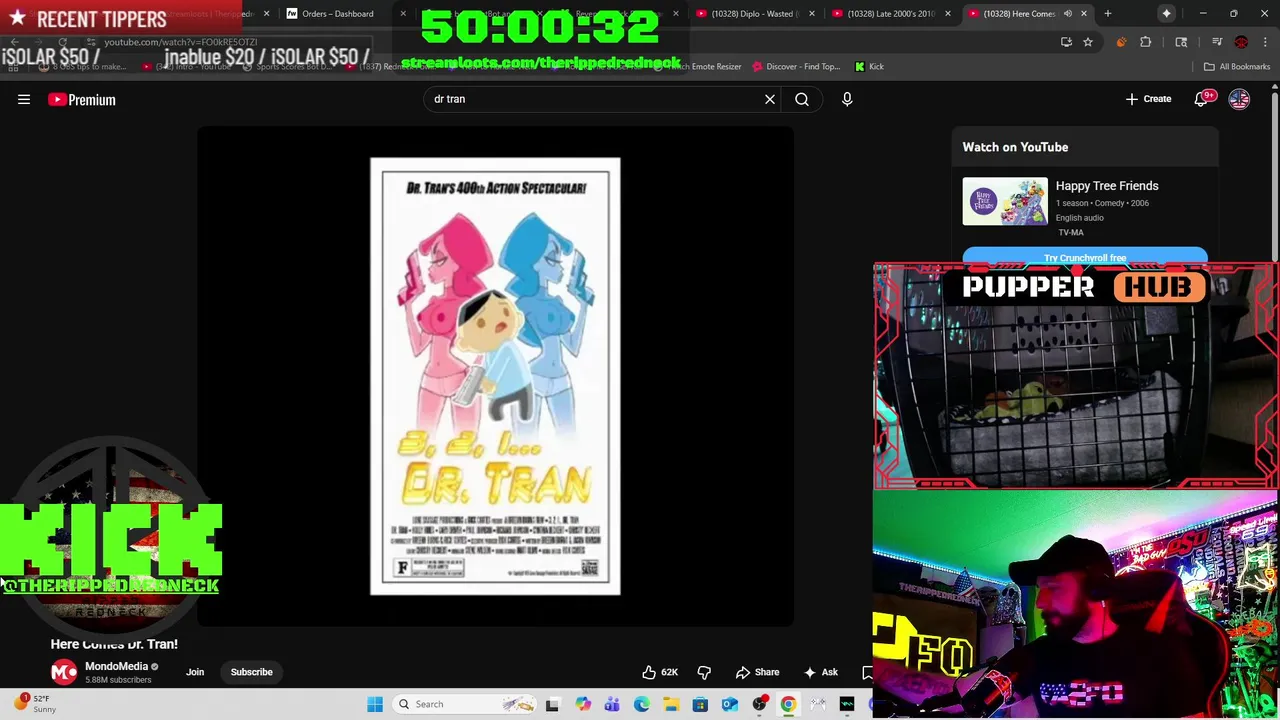This screenshot has height=720, width=1280.
Task: Switch to the Late 2000's tab
Action: pos(891,13)
